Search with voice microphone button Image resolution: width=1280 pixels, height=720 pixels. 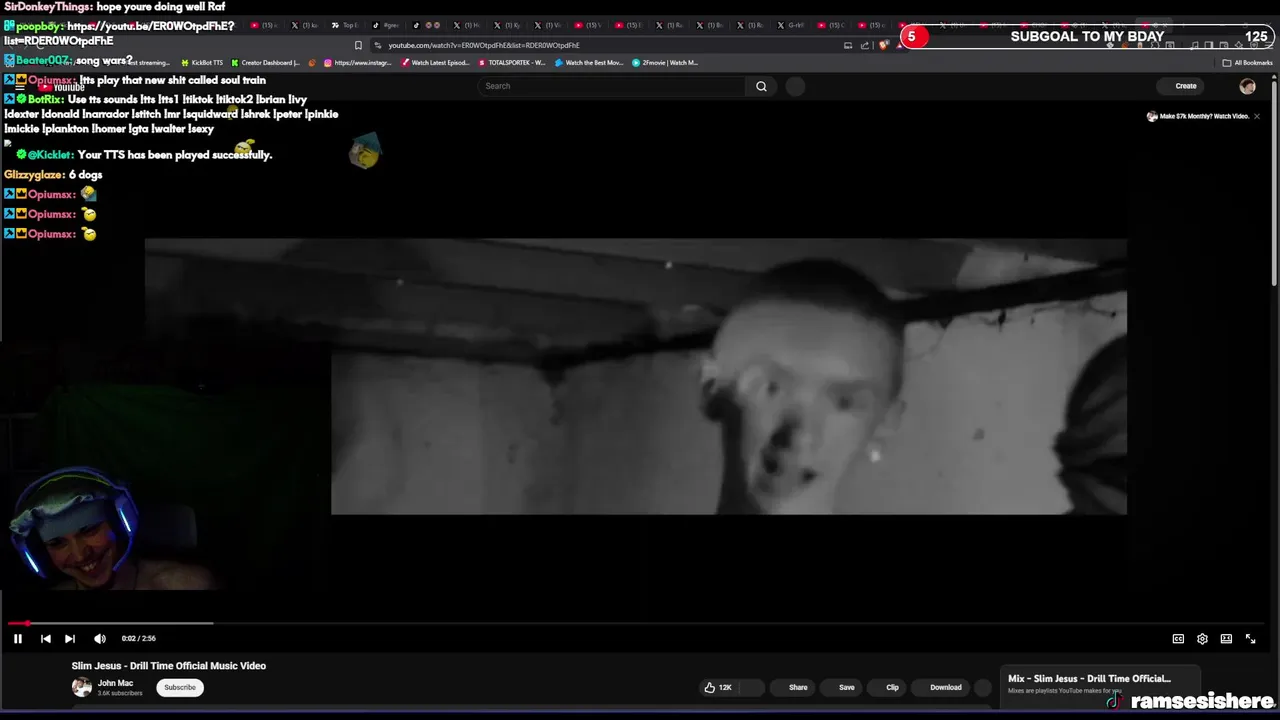[x=795, y=86]
